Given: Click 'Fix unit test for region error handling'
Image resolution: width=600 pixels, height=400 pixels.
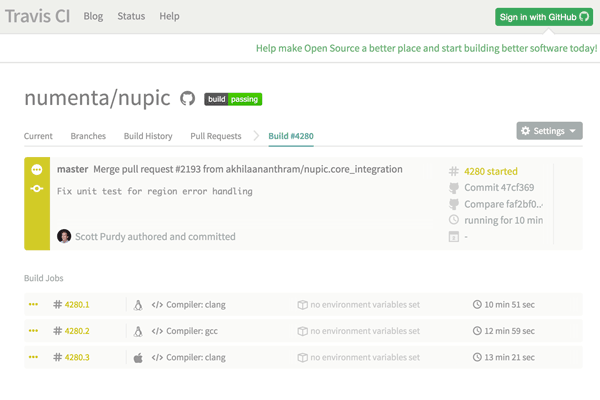Looking at the screenshot, I should (155, 191).
